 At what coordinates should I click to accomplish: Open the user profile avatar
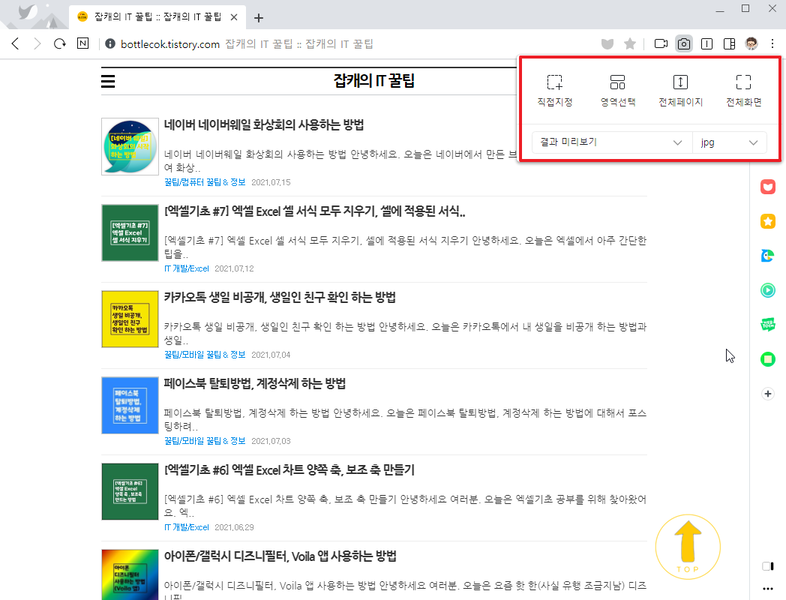(x=751, y=44)
